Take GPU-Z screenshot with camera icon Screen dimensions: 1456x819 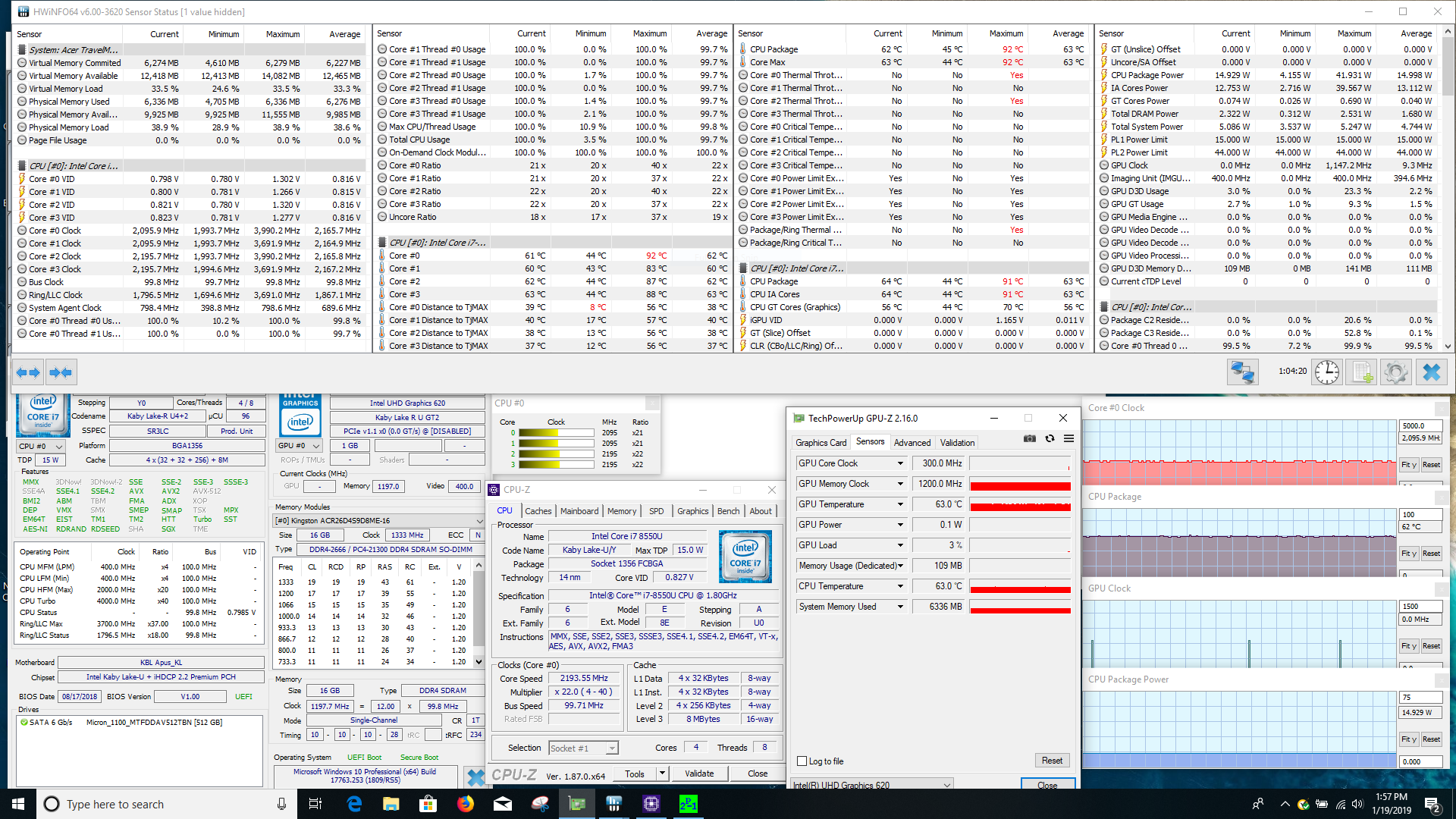click(1030, 438)
